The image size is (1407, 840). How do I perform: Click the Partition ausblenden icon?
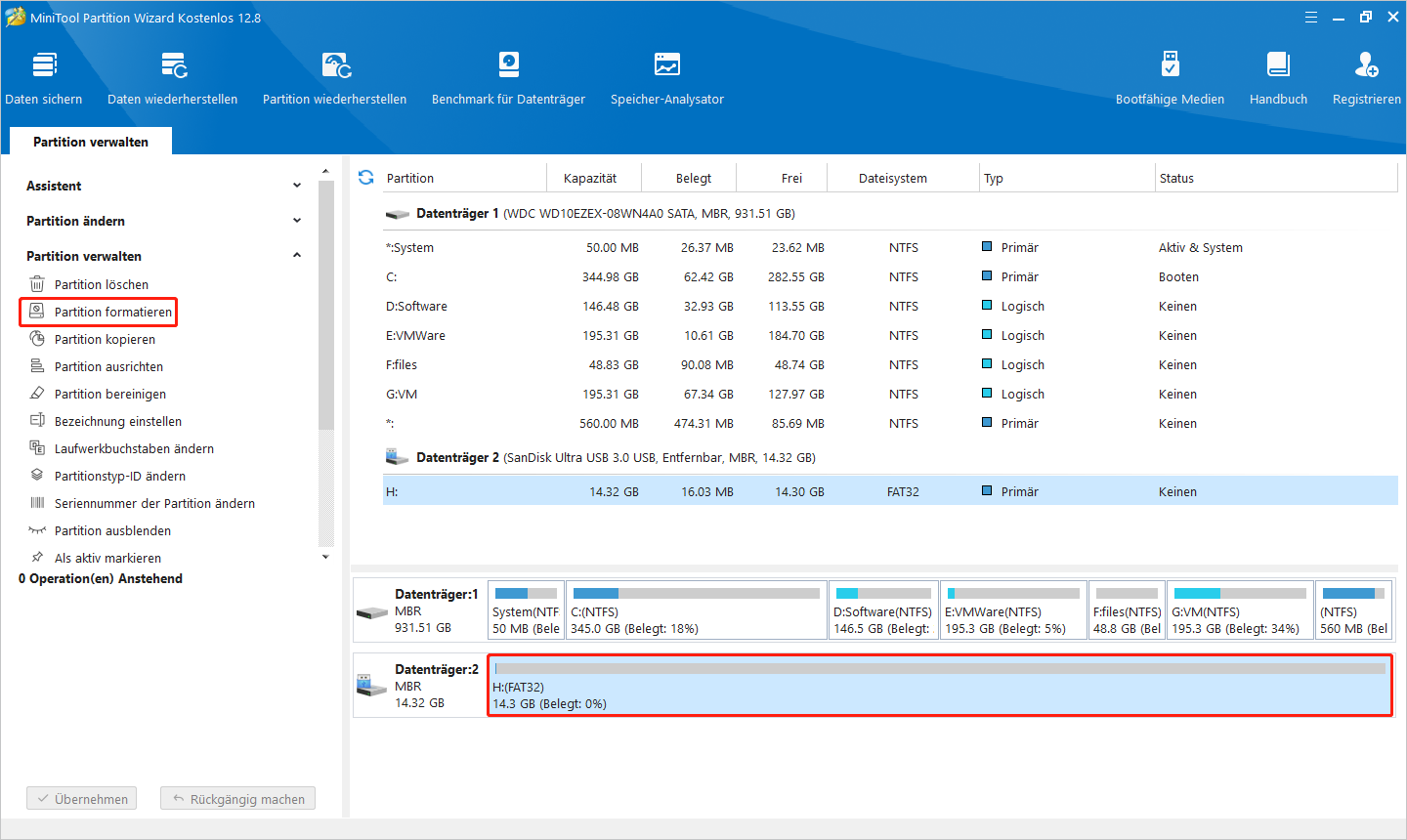(x=37, y=530)
